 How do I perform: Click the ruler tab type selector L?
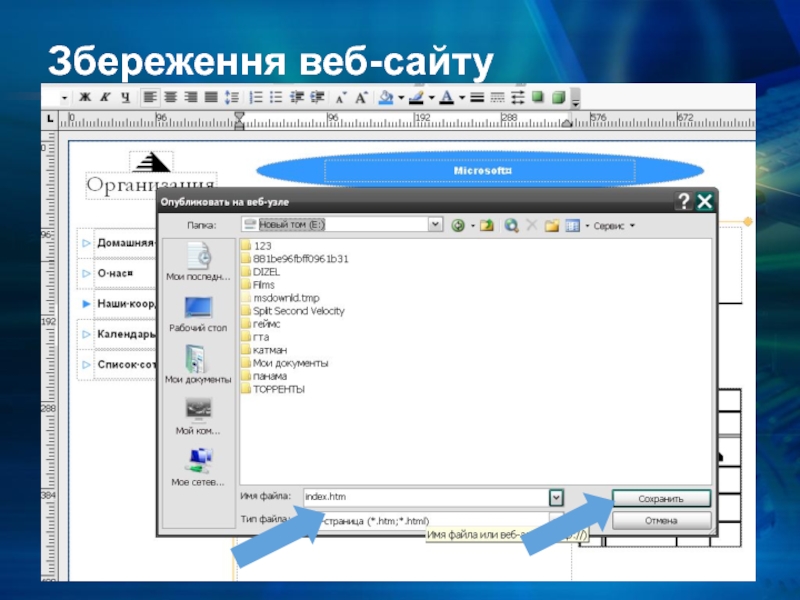49,119
